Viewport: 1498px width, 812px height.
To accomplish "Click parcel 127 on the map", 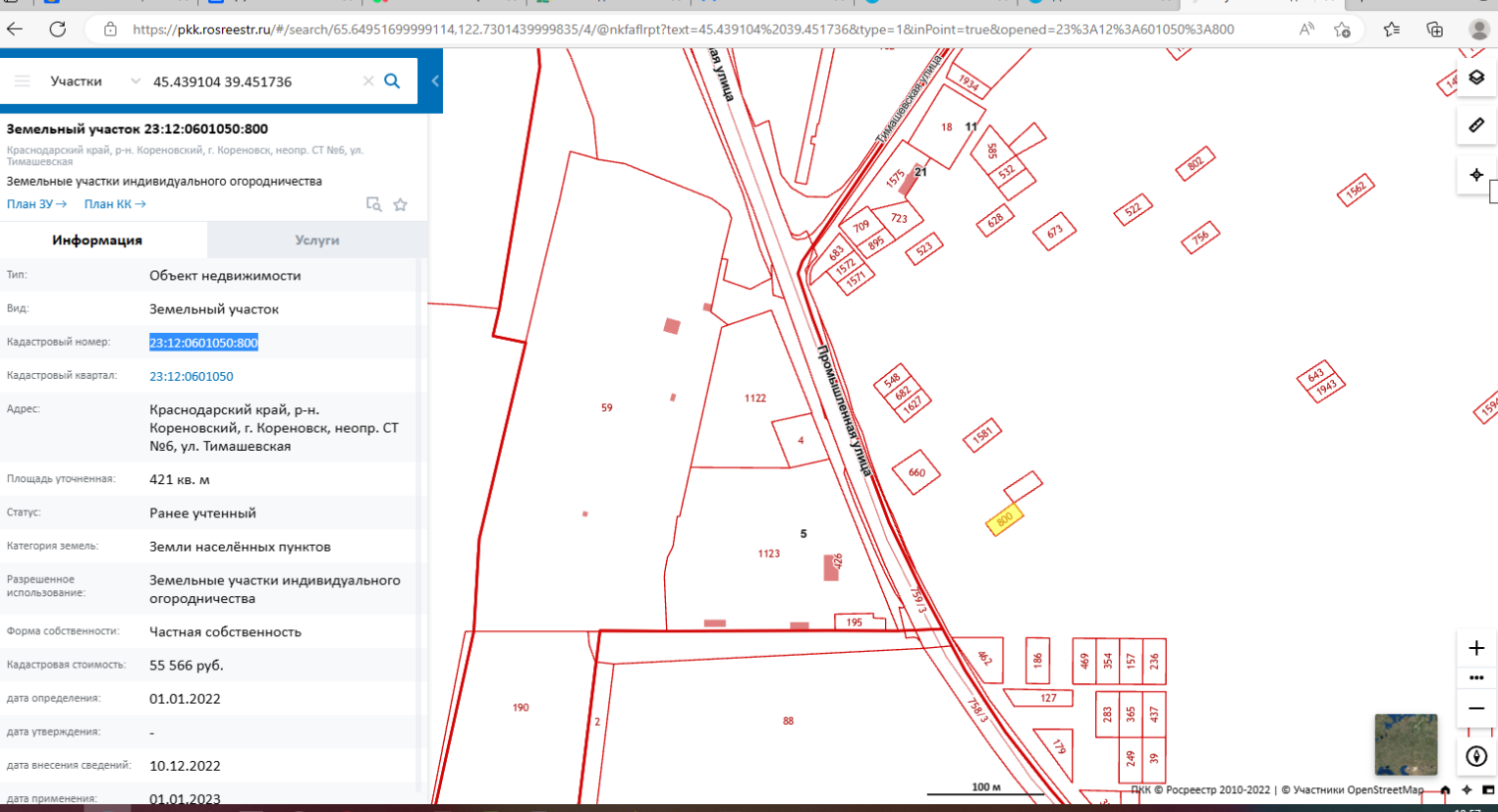I will click(x=1048, y=698).
